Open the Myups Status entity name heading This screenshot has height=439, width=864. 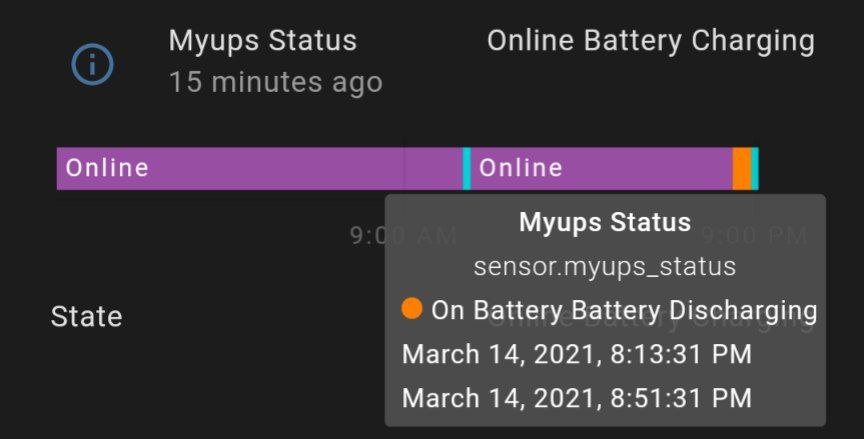point(263,41)
